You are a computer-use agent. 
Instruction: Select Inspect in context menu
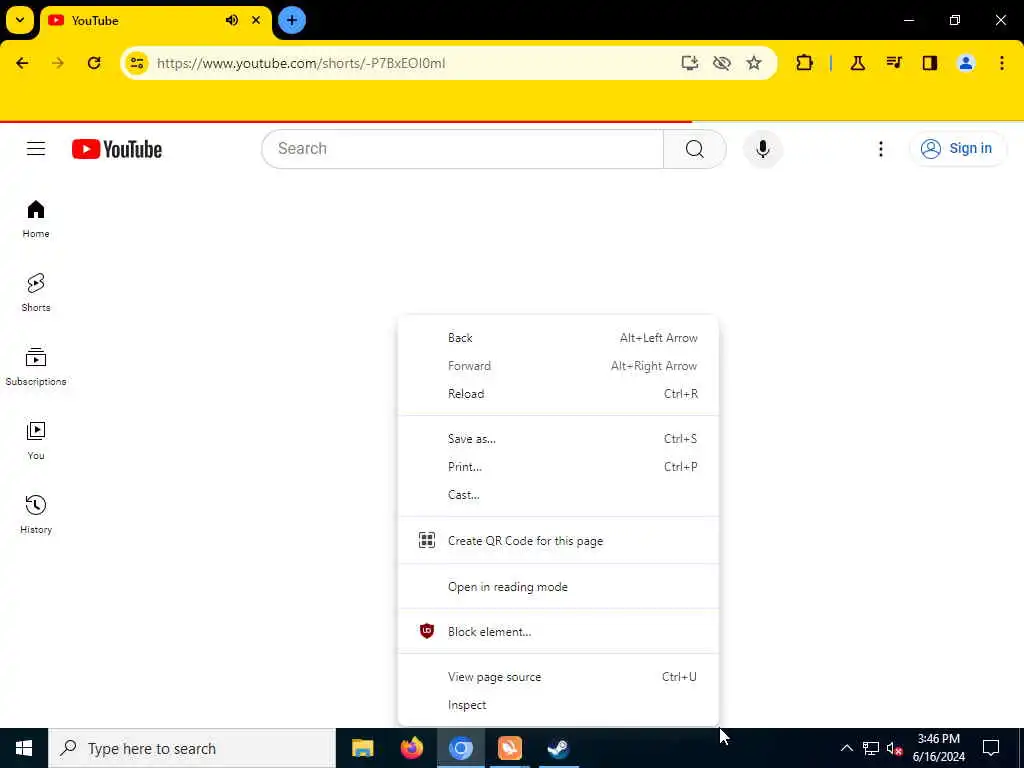(x=558, y=705)
